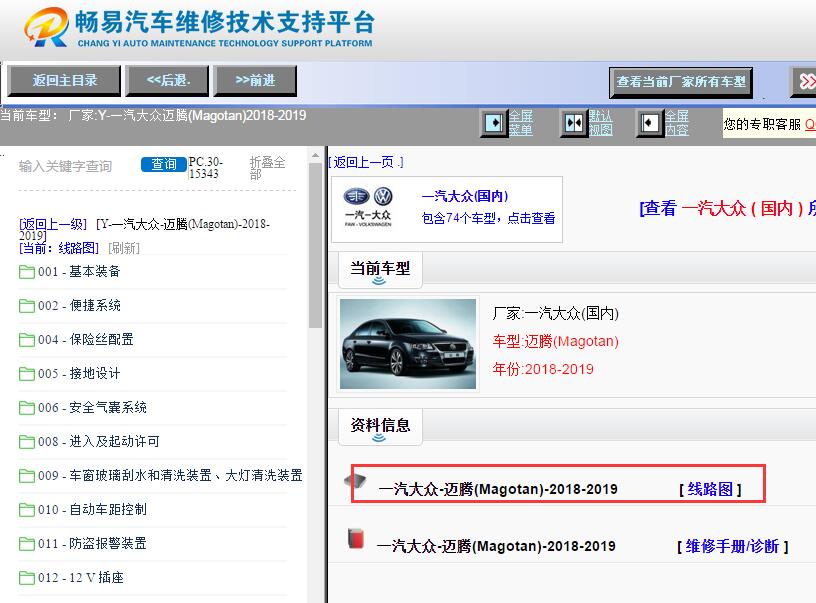
Task: Click the red double-arrow button at top right
Action: tap(804, 81)
